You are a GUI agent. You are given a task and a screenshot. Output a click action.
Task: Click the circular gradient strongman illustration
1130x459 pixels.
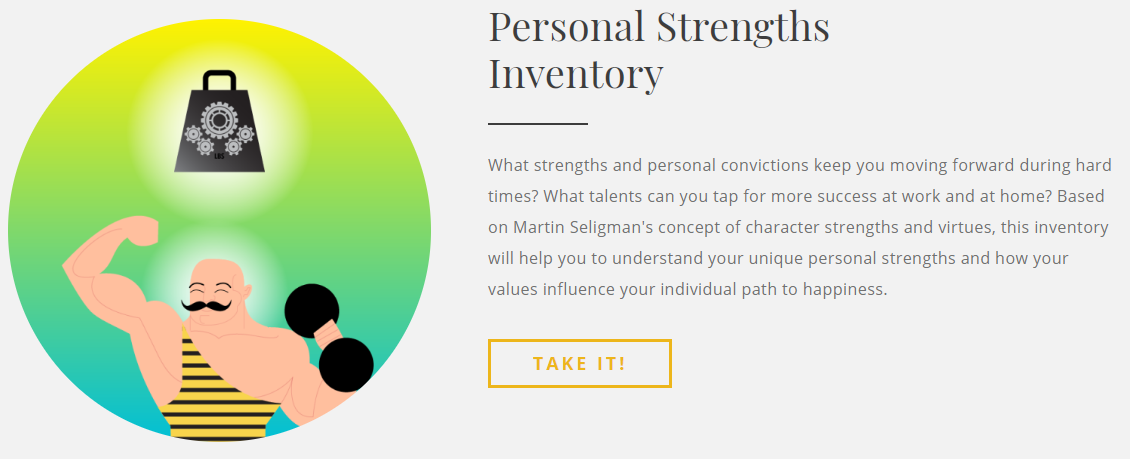tap(219, 230)
